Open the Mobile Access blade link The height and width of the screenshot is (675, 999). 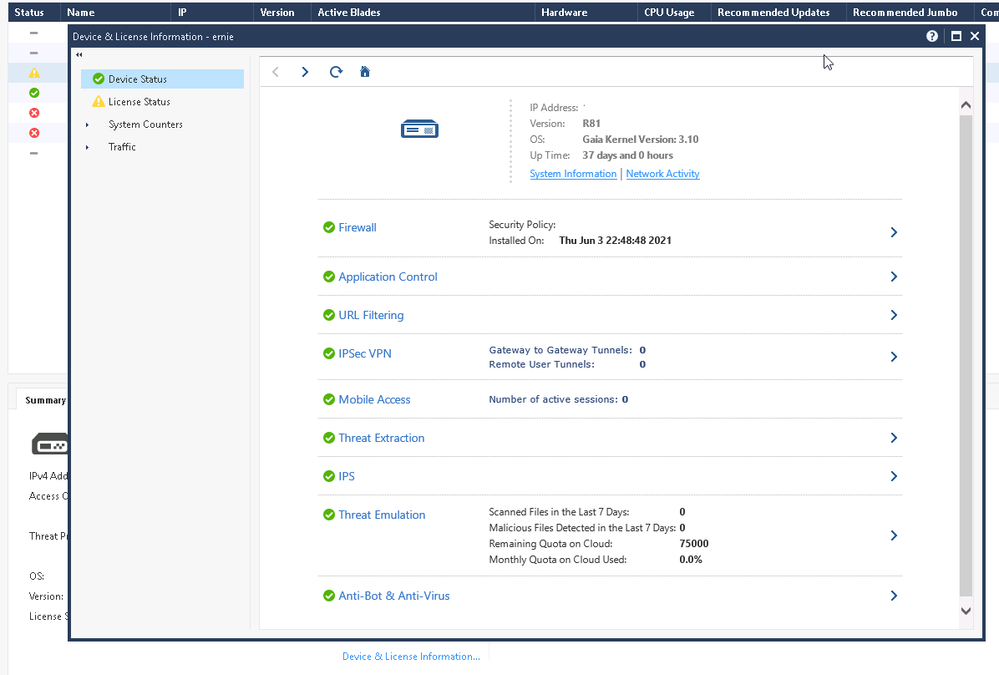pos(375,400)
